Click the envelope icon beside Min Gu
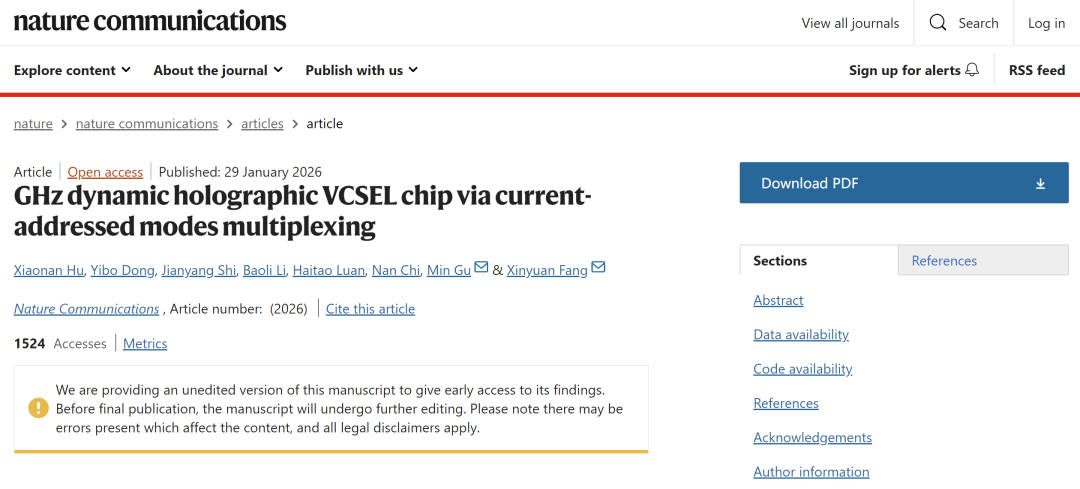The width and height of the screenshot is (1080, 489). 481,268
